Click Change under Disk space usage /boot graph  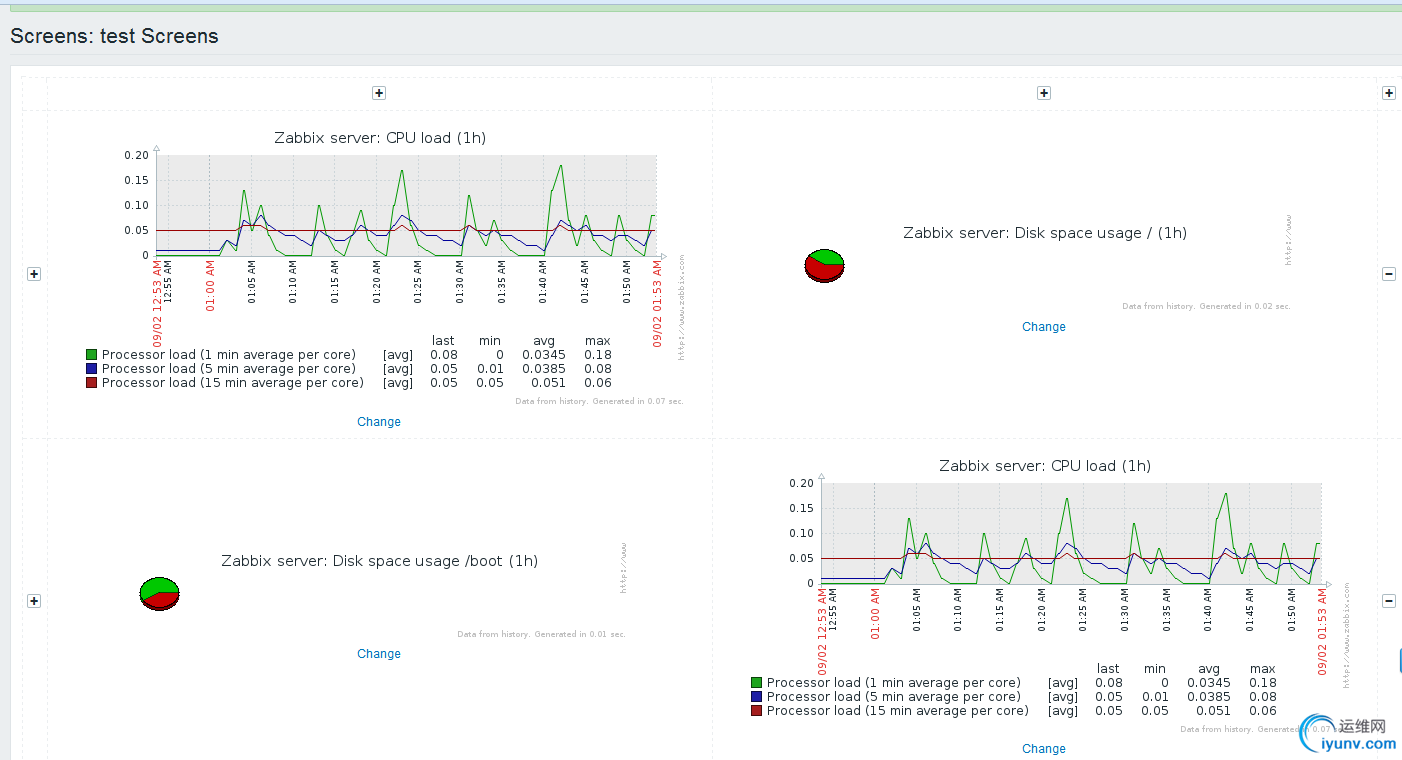(379, 654)
